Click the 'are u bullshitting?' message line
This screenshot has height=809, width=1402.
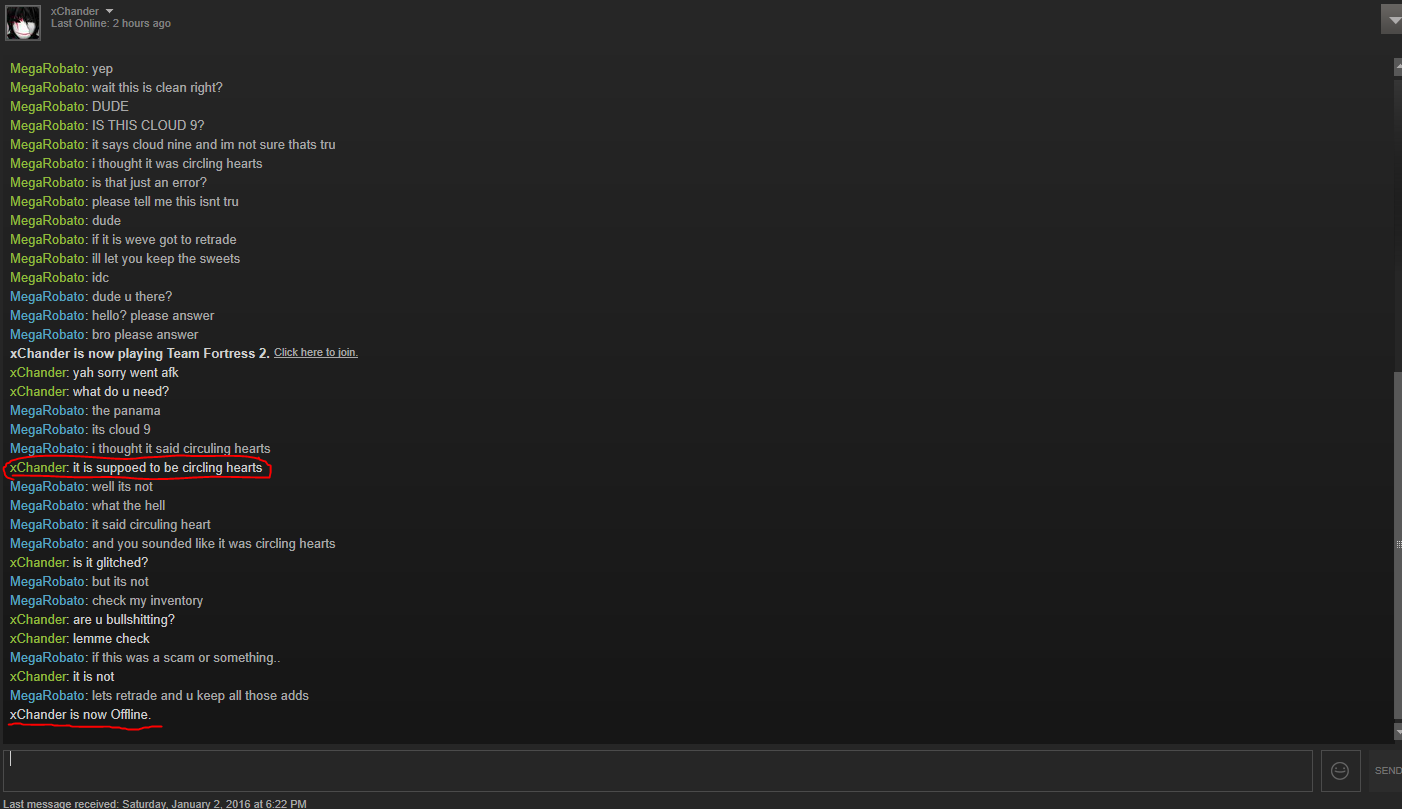click(x=92, y=620)
